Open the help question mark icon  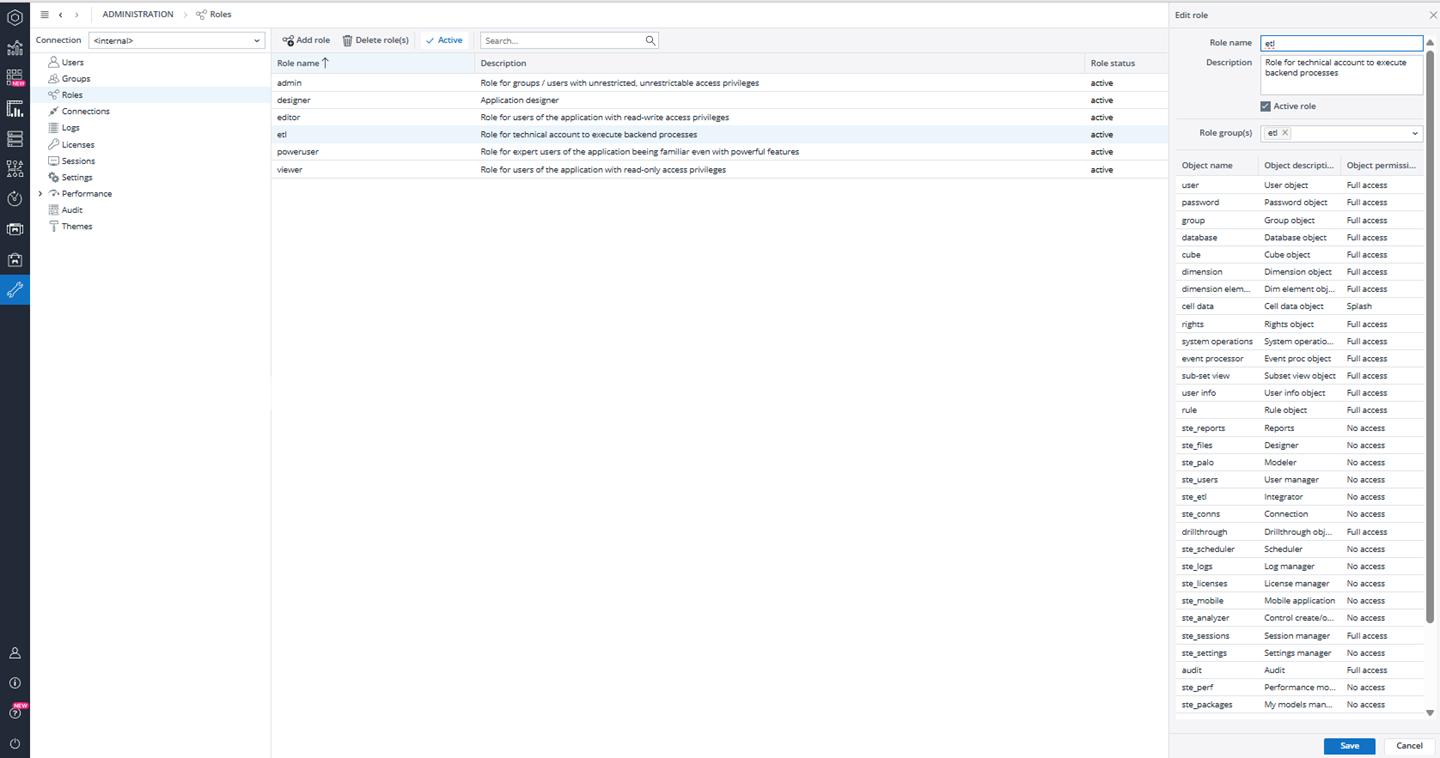(x=15, y=713)
